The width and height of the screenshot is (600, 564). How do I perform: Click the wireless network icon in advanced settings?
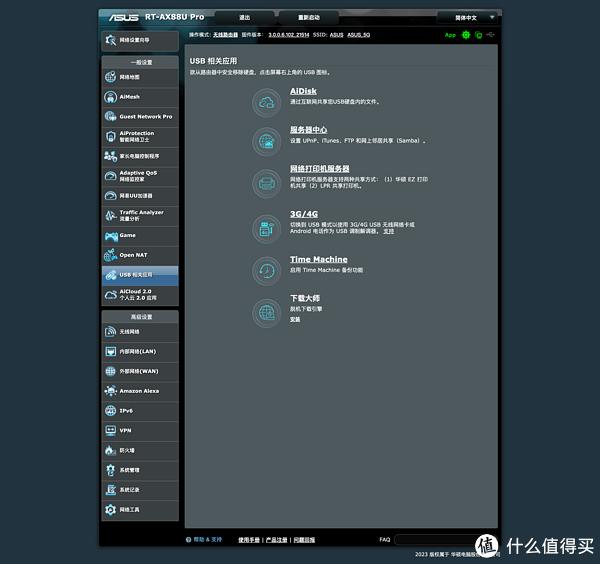click(111, 331)
